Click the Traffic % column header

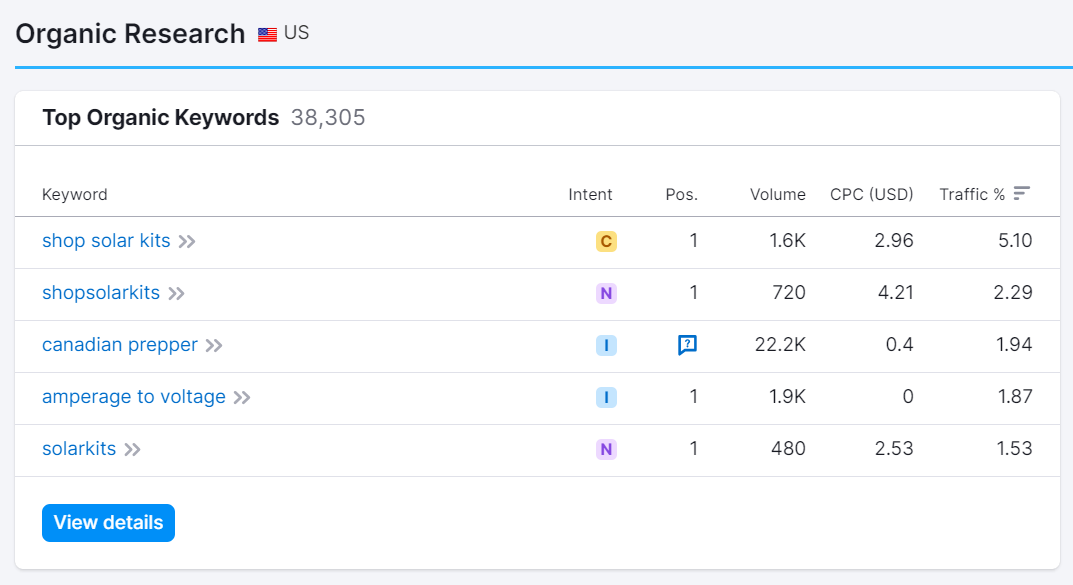pyautogui.click(x=972, y=194)
